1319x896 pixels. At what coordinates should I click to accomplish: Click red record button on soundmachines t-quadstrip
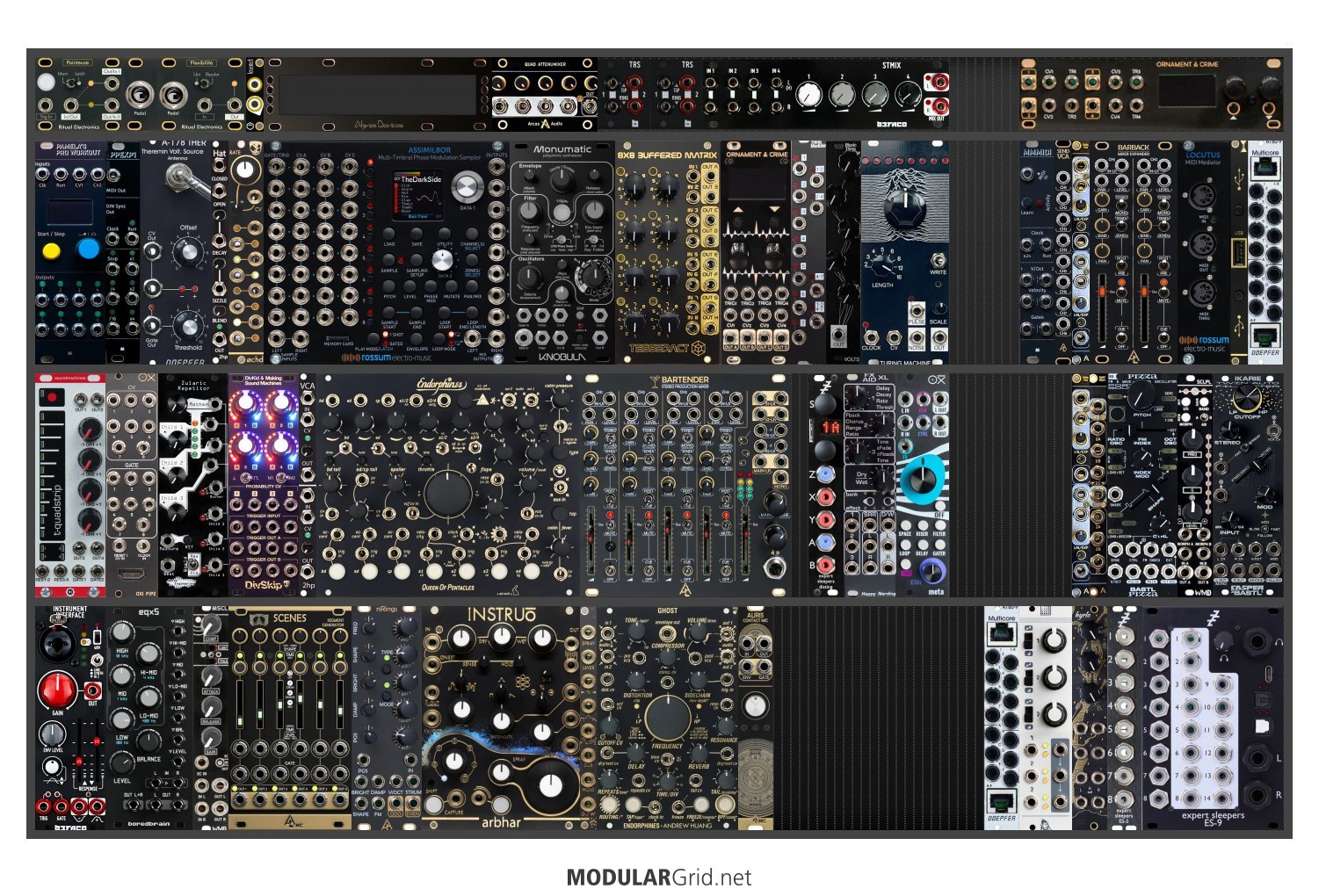pyautogui.click(x=51, y=397)
